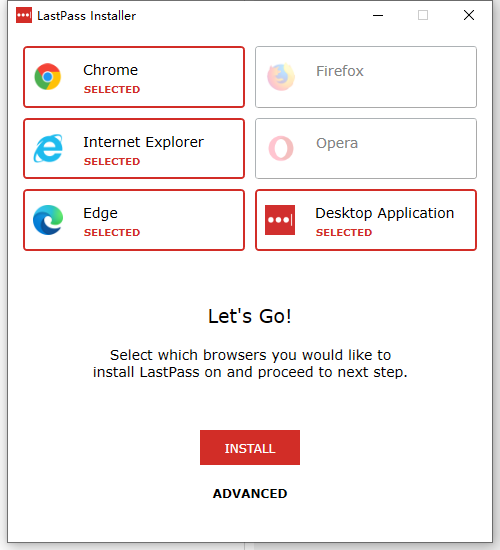Click the Internet Explorer logo icon
The width and height of the screenshot is (500, 550).
coord(48,148)
